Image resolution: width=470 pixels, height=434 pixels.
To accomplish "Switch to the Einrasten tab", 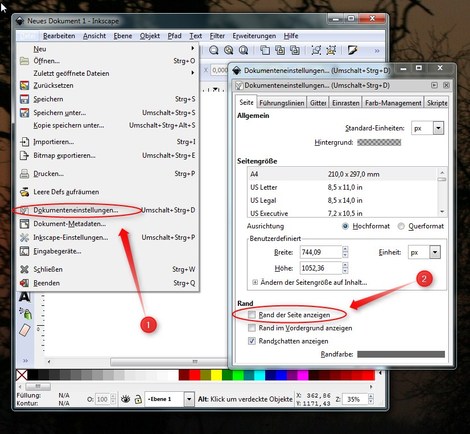I will (346, 103).
